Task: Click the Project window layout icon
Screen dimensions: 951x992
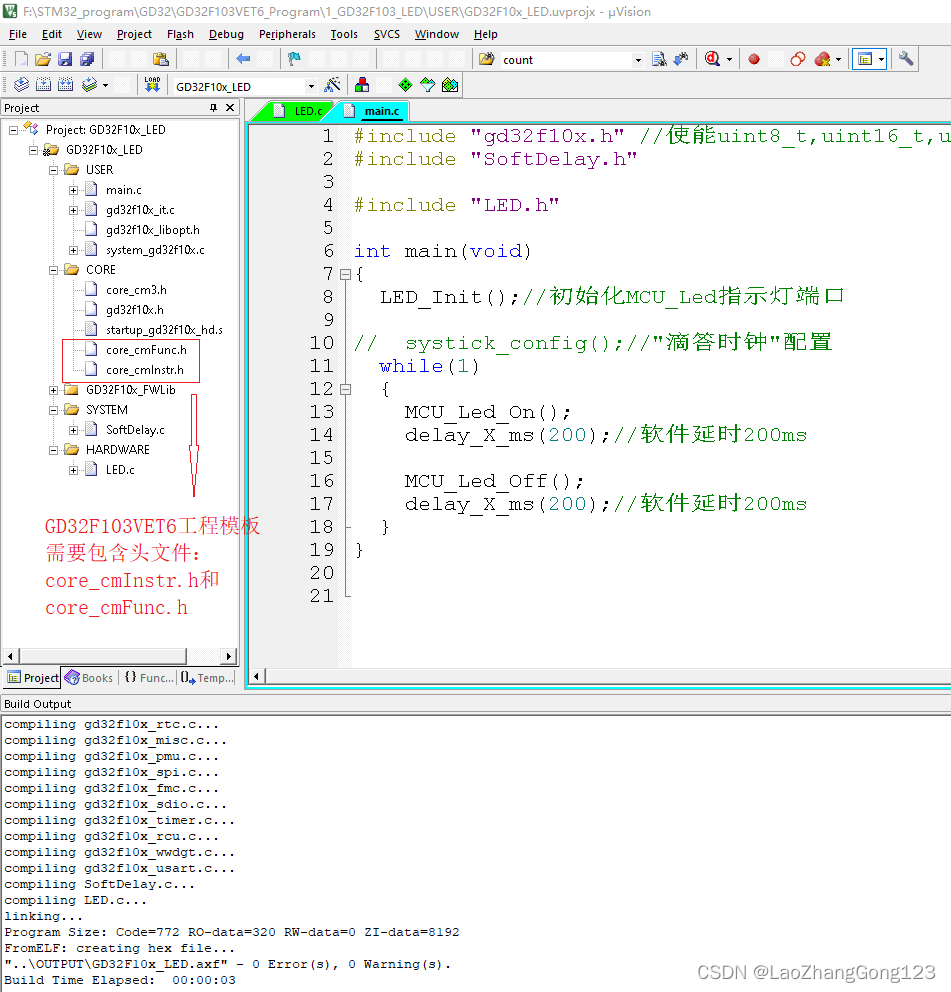Action: [864, 59]
